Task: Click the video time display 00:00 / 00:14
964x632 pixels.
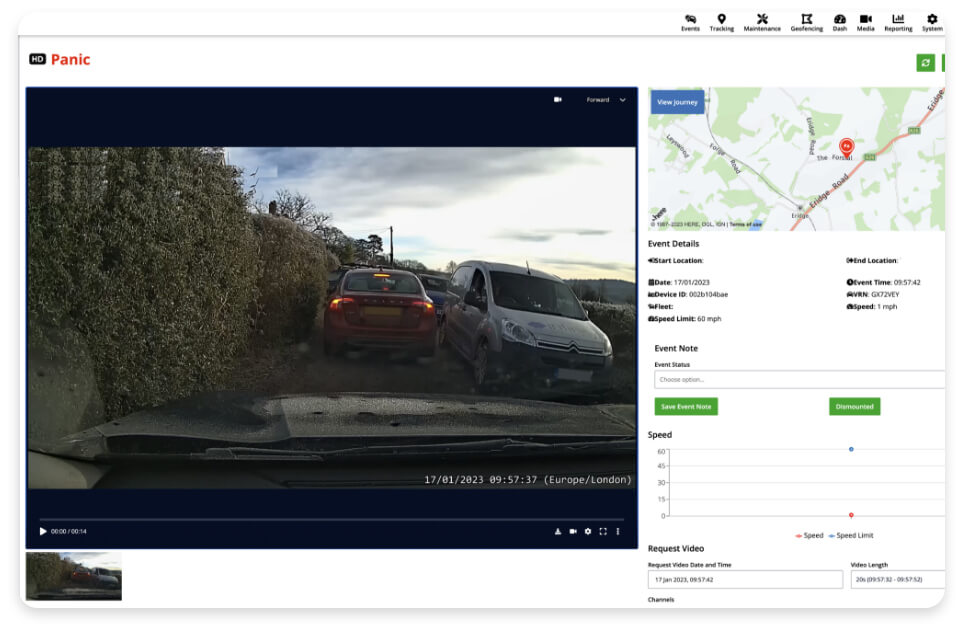Action: coord(69,531)
